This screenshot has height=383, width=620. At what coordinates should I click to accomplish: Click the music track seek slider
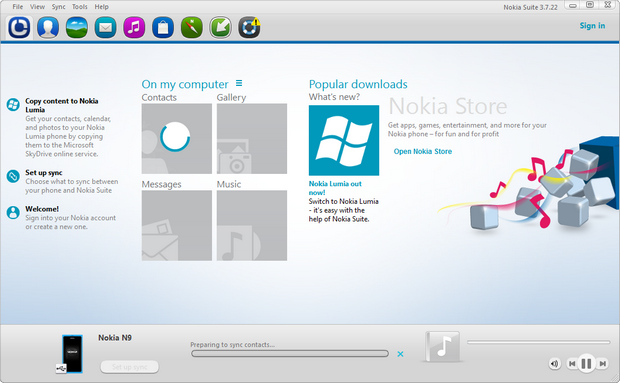pos(539,342)
